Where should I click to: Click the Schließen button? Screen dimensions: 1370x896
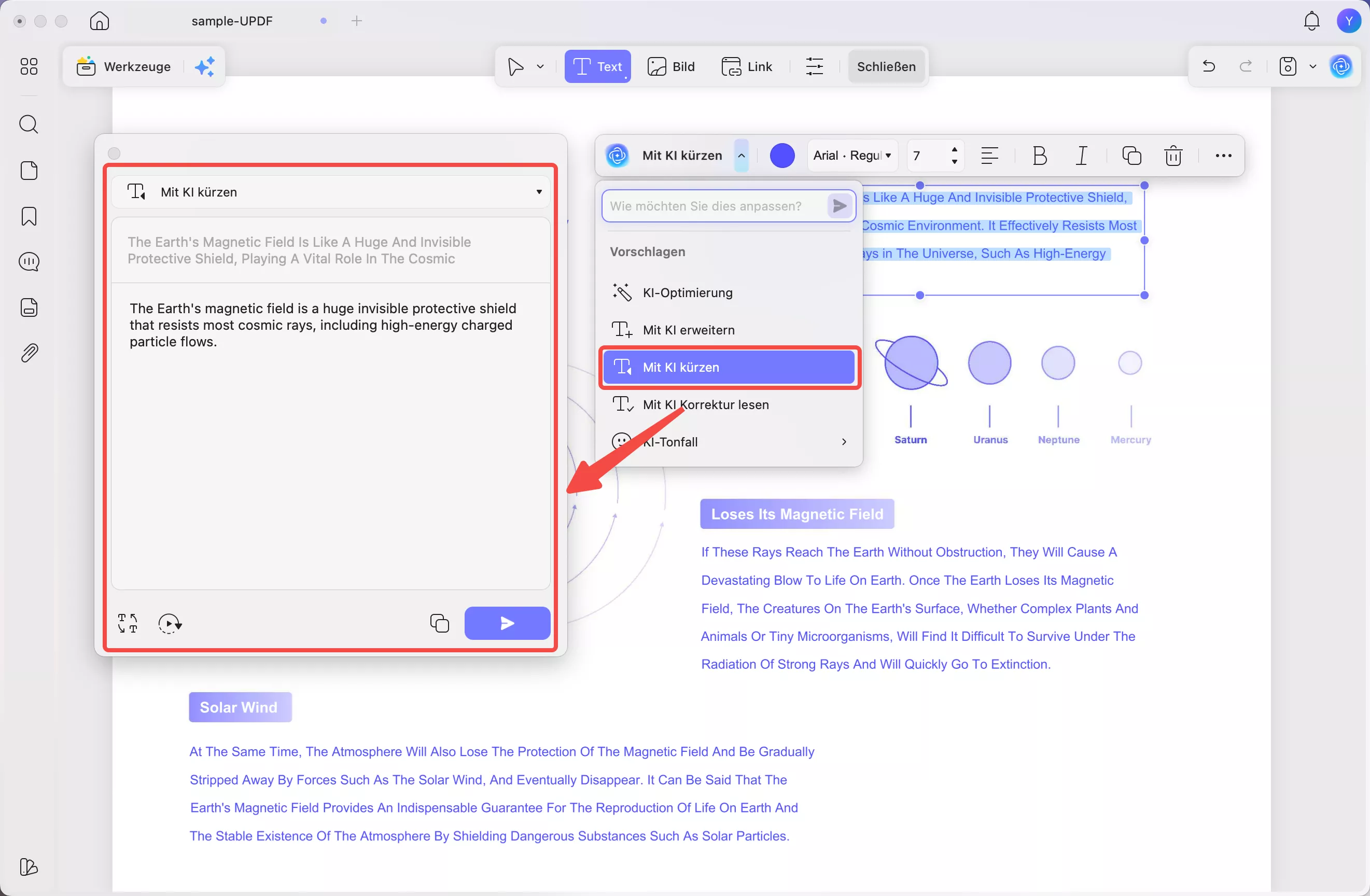tap(886, 67)
